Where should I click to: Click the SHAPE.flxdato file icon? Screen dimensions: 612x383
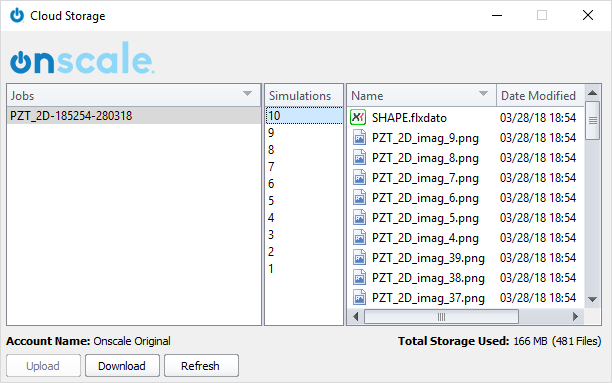[358, 118]
